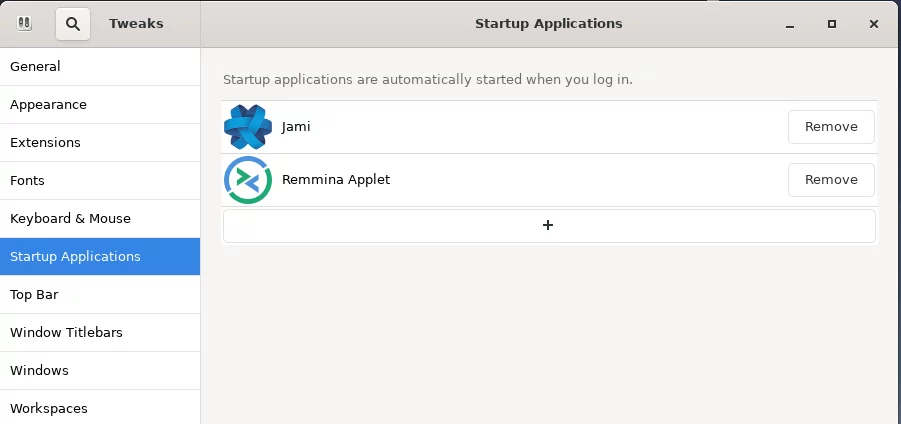Image resolution: width=901 pixels, height=424 pixels.
Task: Open the Tweaks app menu icon
Action: pos(24,24)
